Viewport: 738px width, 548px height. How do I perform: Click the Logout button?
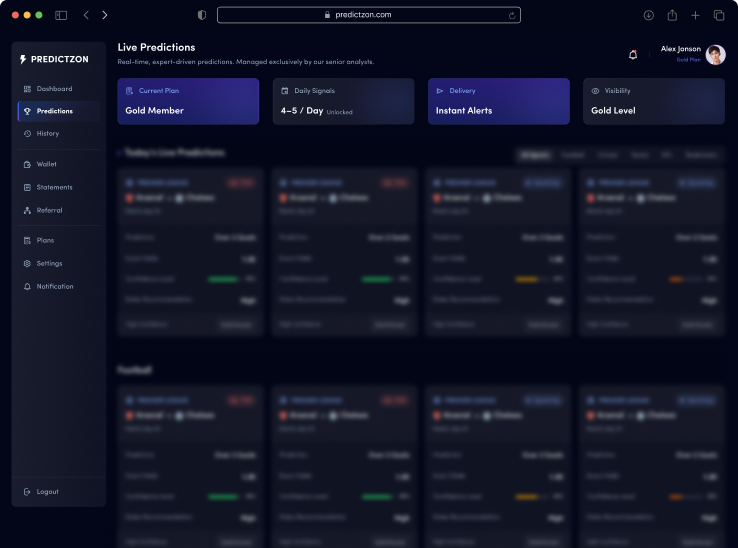47,492
